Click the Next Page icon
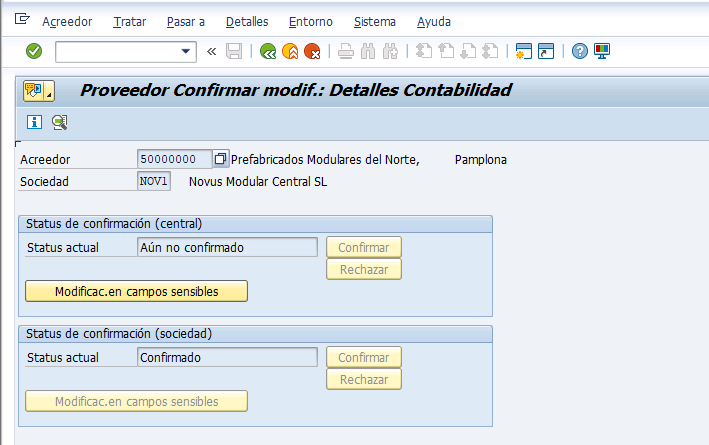 coord(468,51)
